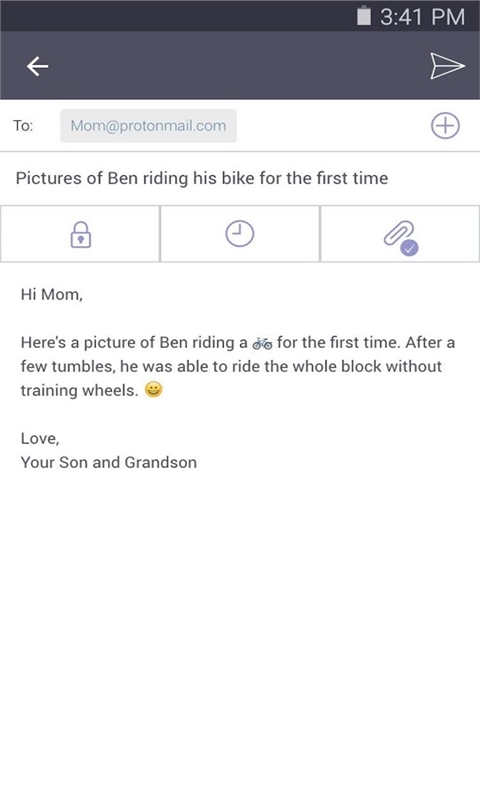Click the bicycle emoji in the message
This screenshot has width=480, height=800.
pyautogui.click(x=262, y=343)
